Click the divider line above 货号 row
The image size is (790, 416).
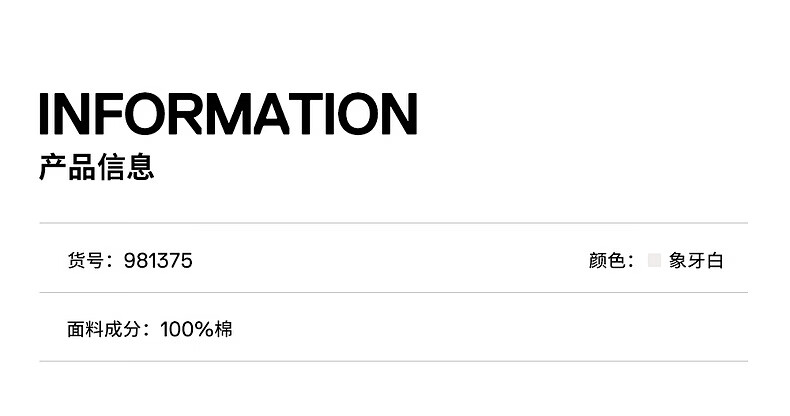pos(394,223)
